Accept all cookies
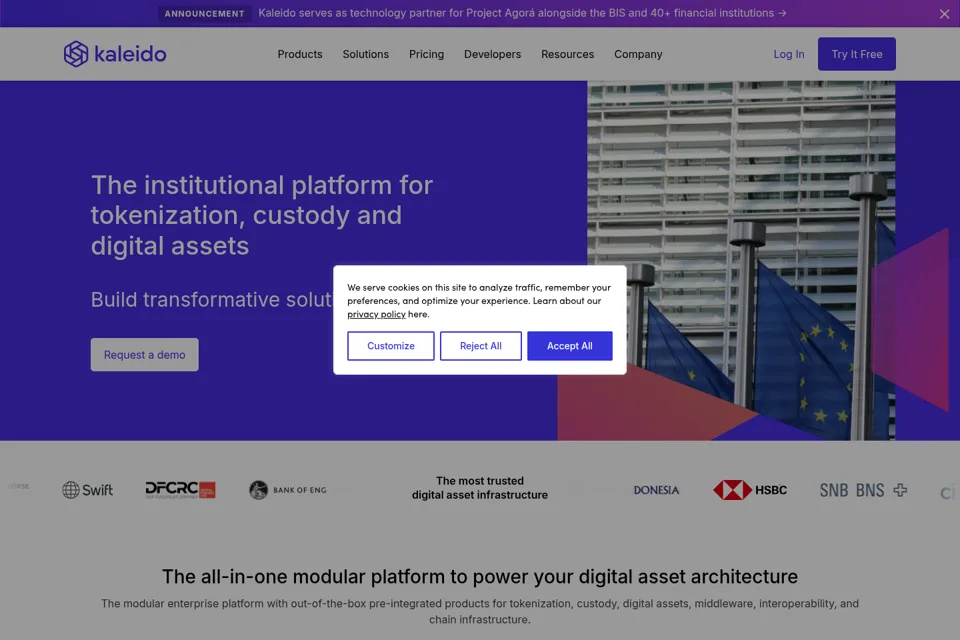This screenshot has height=640, width=960. [569, 346]
